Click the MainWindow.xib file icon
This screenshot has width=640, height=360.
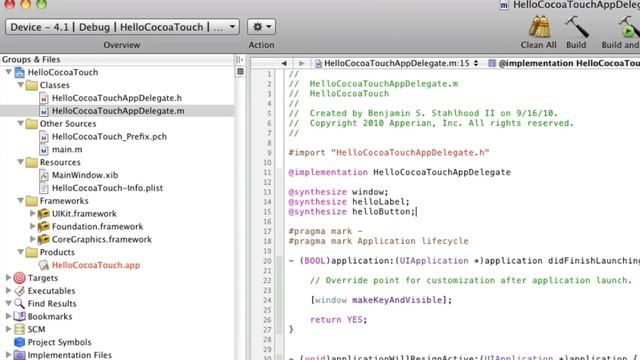click(44, 175)
